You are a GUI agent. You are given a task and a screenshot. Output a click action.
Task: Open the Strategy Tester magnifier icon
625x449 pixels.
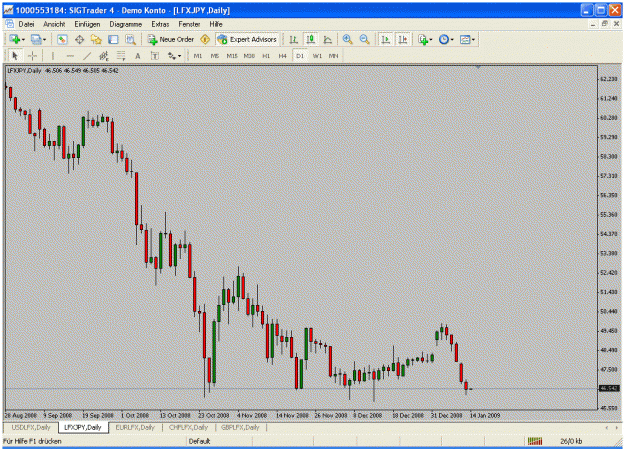[x=130, y=39]
